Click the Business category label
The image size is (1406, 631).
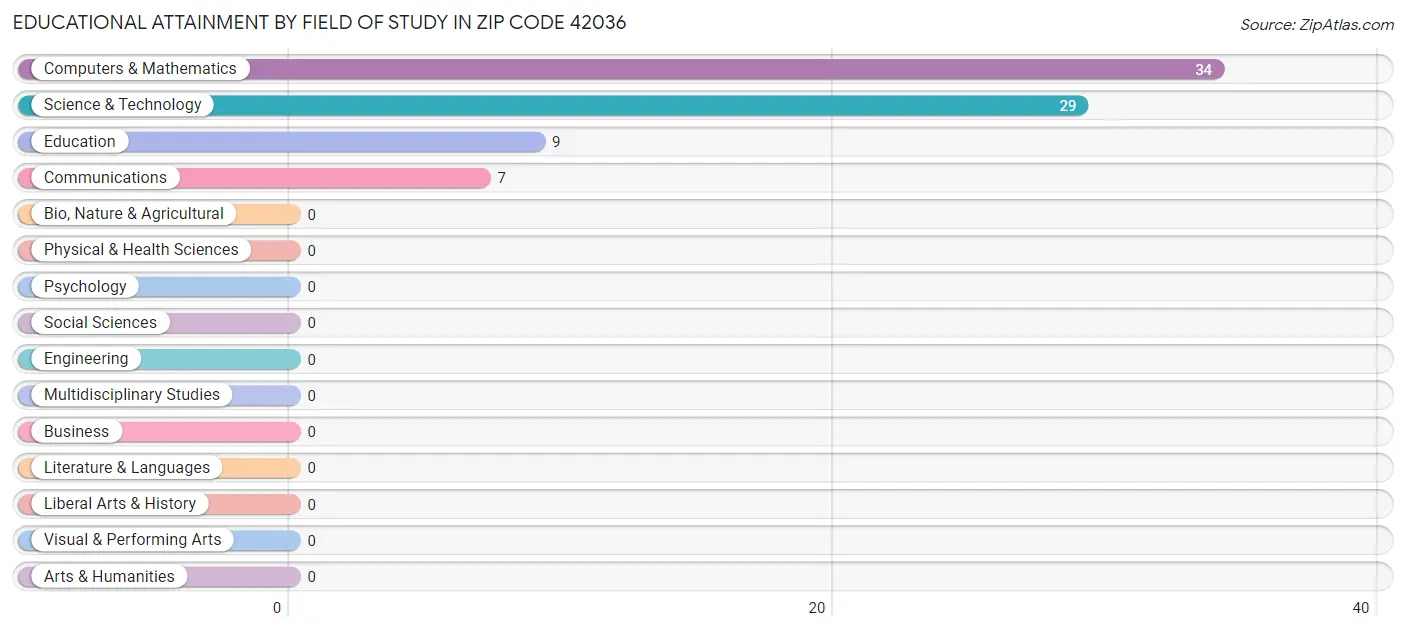pyautogui.click(x=76, y=432)
